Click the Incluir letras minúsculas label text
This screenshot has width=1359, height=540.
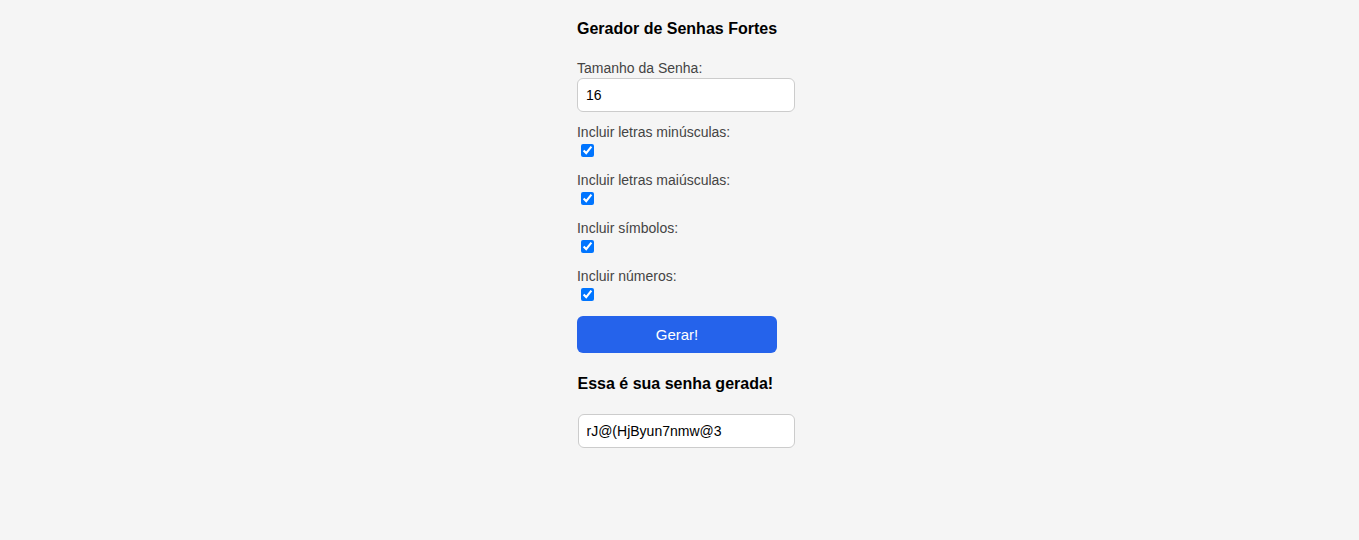tap(653, 132)
